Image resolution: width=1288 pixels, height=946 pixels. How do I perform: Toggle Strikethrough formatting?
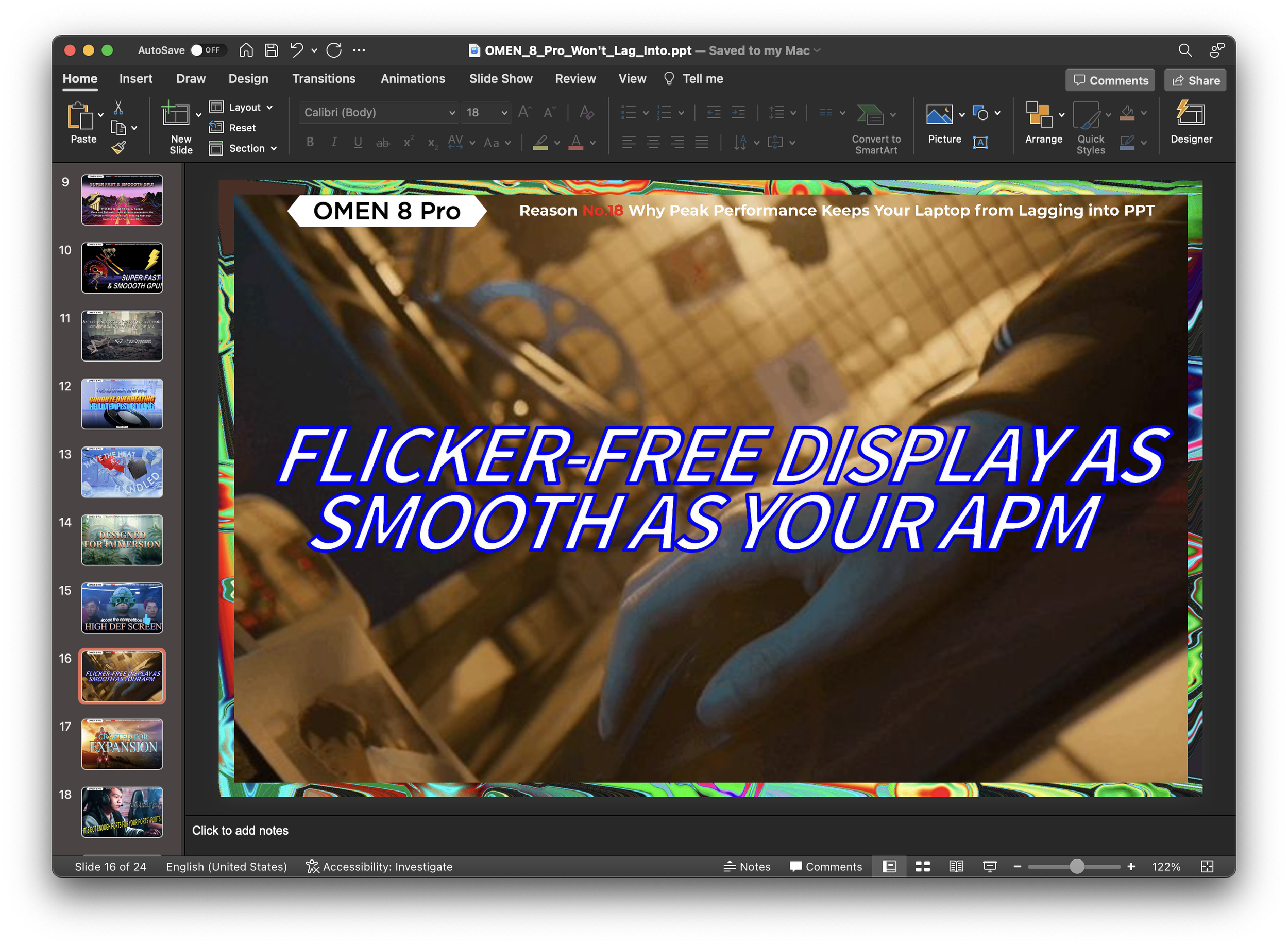point(383,143)
